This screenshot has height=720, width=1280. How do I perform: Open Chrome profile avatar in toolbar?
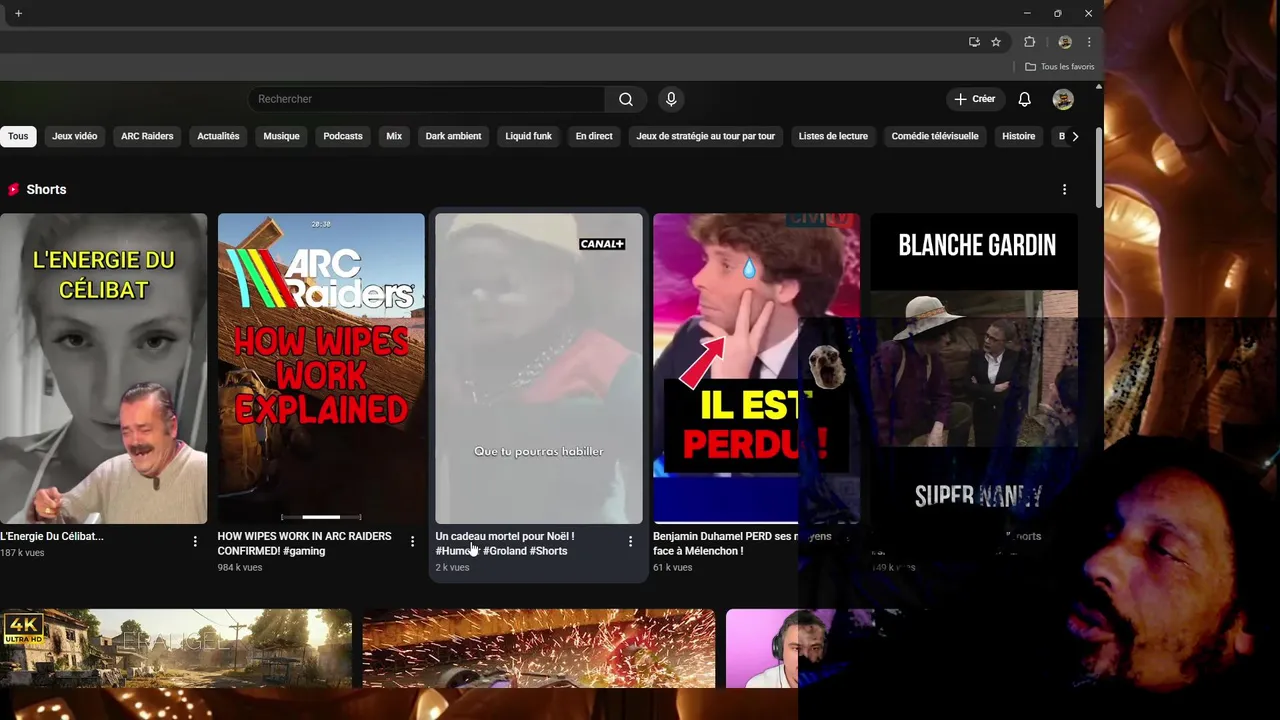click(1065, 42)
